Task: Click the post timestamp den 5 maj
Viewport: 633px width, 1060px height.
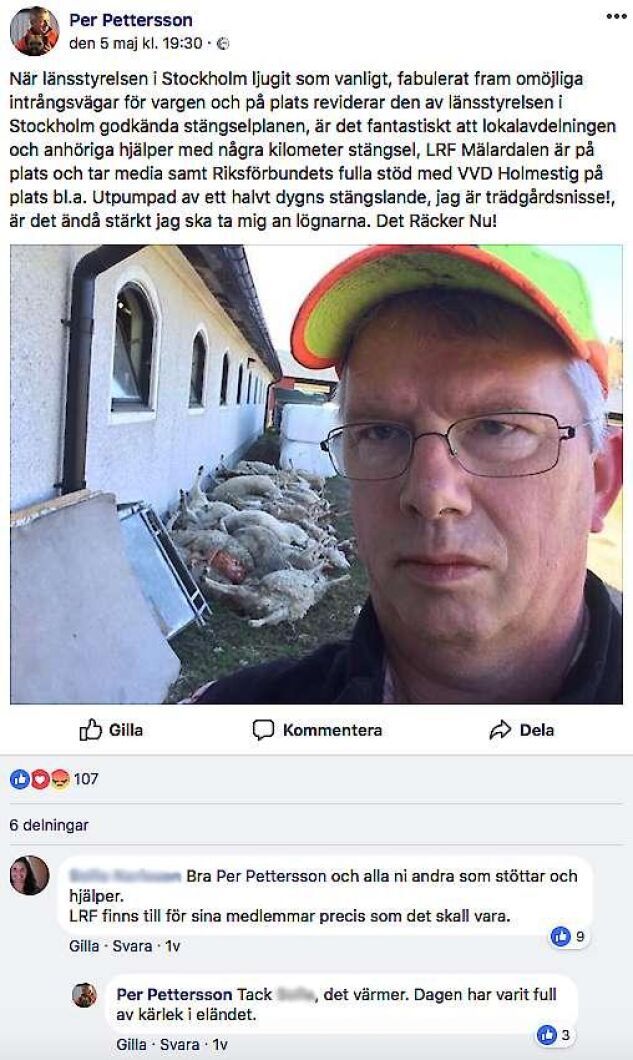Action: coord(135,43)
